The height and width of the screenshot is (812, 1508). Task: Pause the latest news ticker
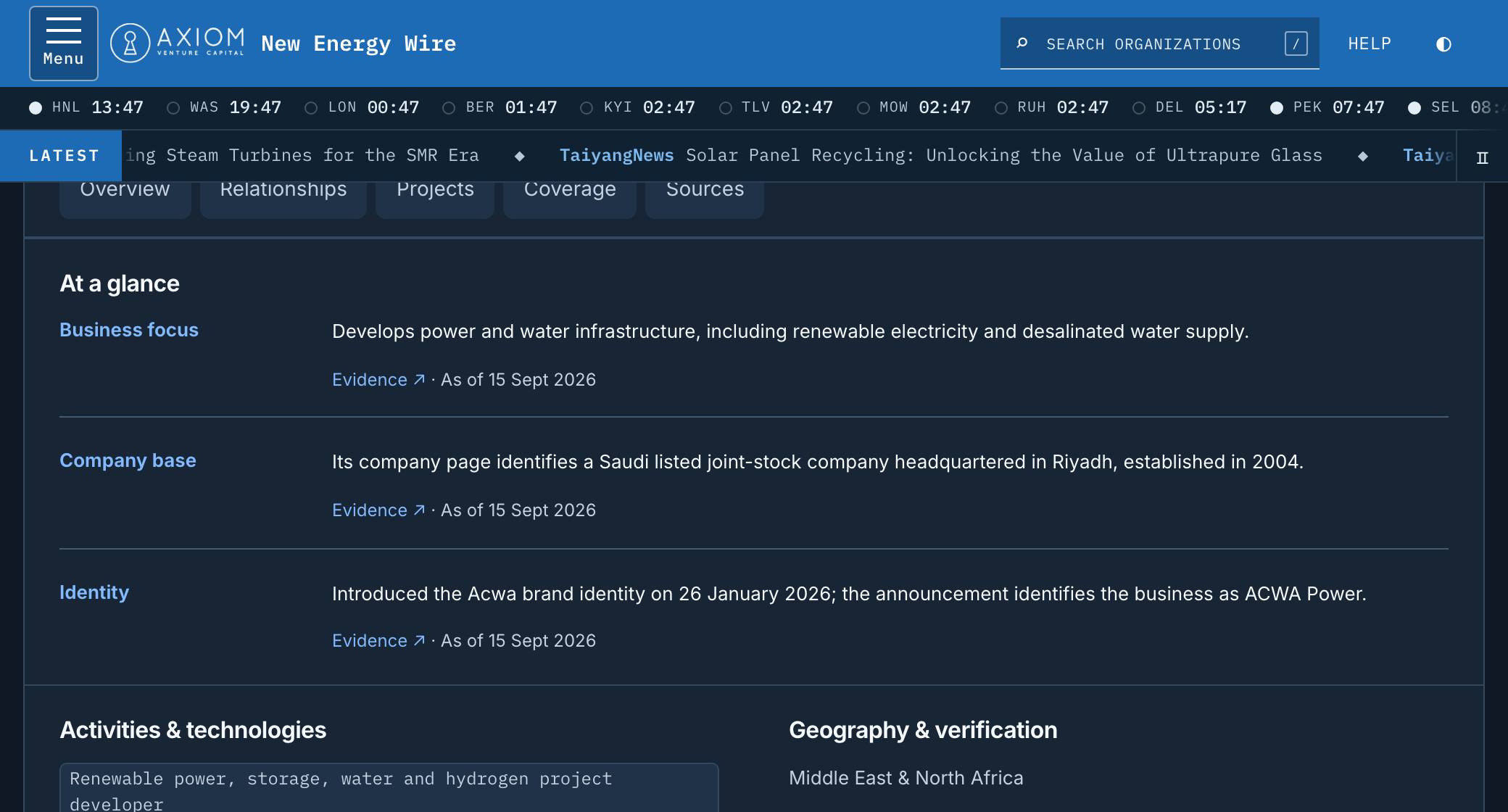pos(1482,157)
